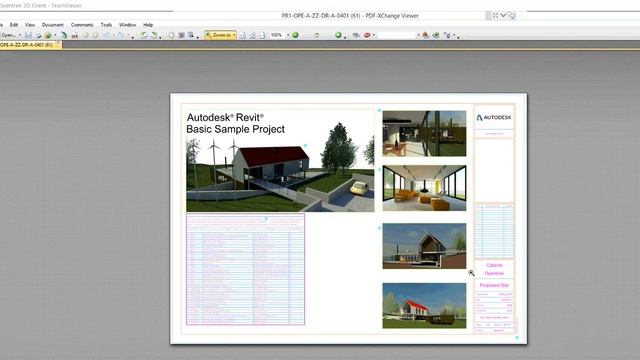
Task: Expand the Email icon dropdown arrow
Action: pos(55,35)
